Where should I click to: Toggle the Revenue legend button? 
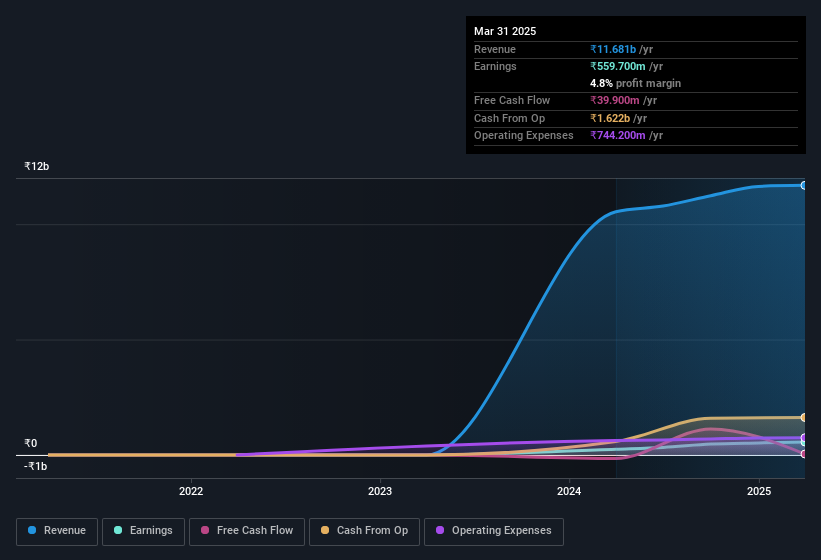[x=57, y=531]
